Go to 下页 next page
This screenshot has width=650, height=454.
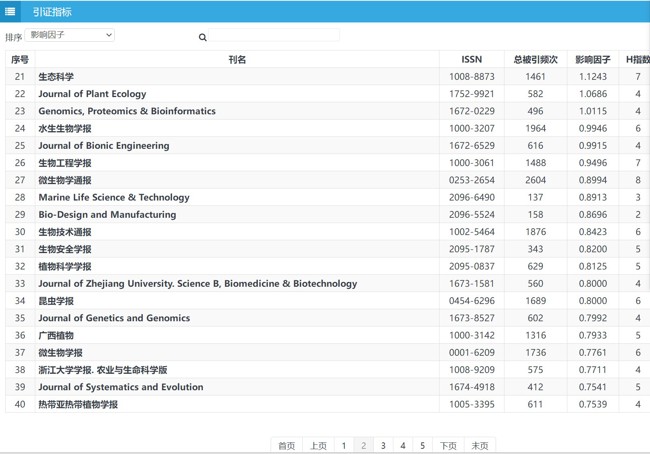click(x=448, y=446)
